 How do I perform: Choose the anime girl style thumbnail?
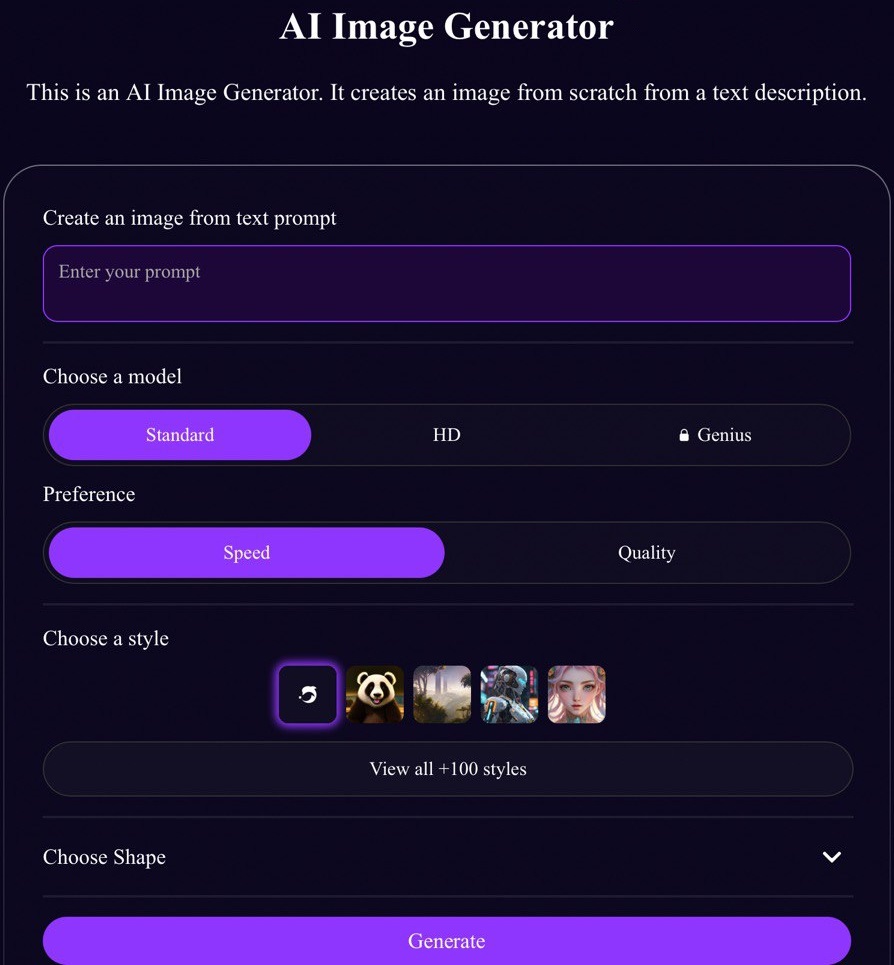coord(577,694)
